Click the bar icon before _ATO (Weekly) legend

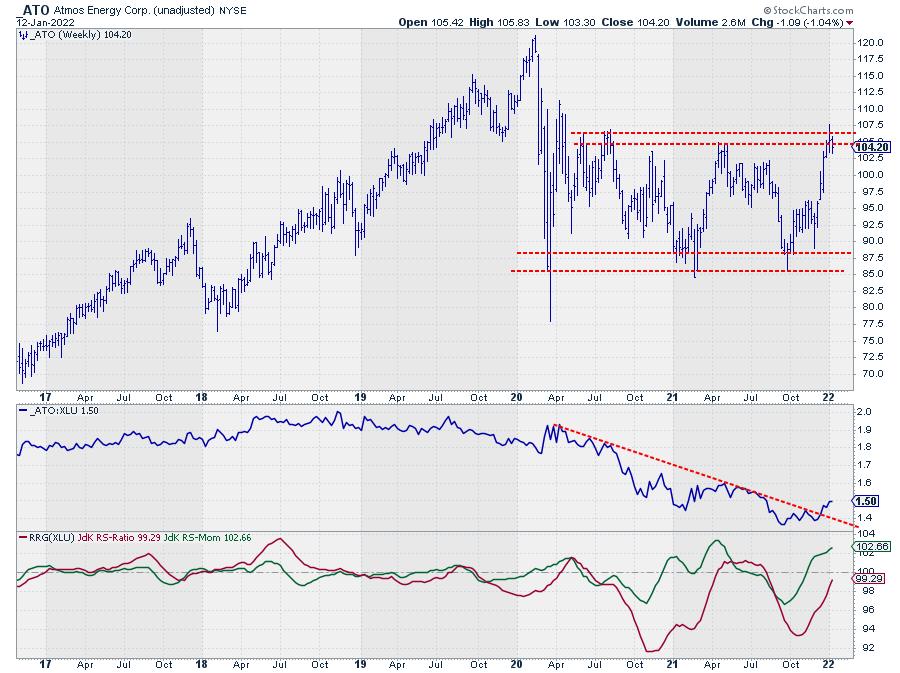click(23, 35)
